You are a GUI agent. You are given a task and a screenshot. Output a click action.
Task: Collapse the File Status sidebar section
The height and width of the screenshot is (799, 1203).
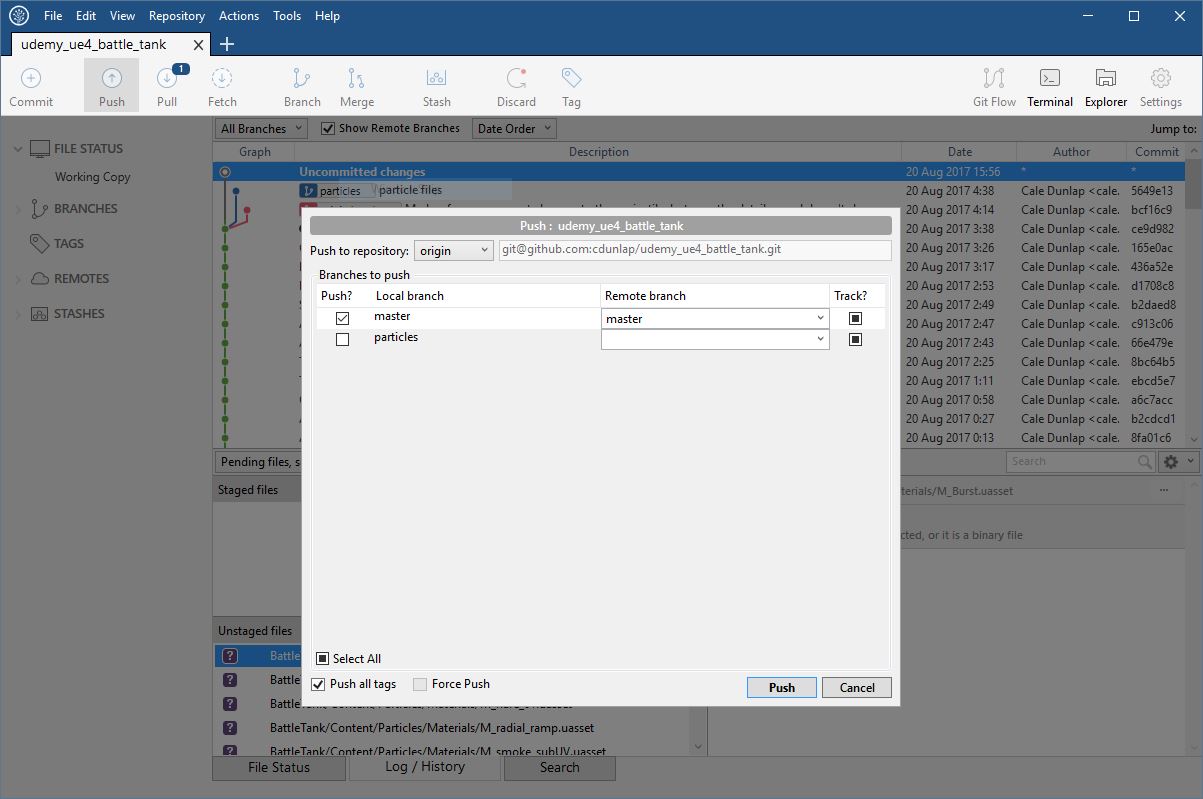[17, 149]
